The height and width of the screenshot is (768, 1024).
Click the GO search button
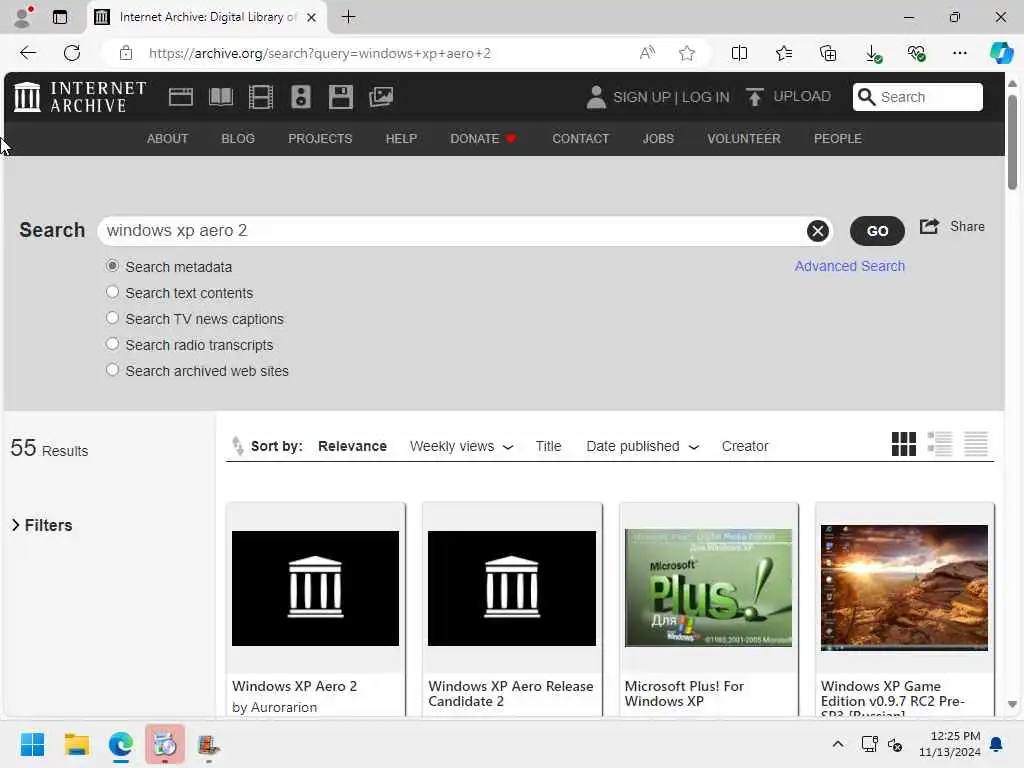pyautogui.click(x=877, y=231)
